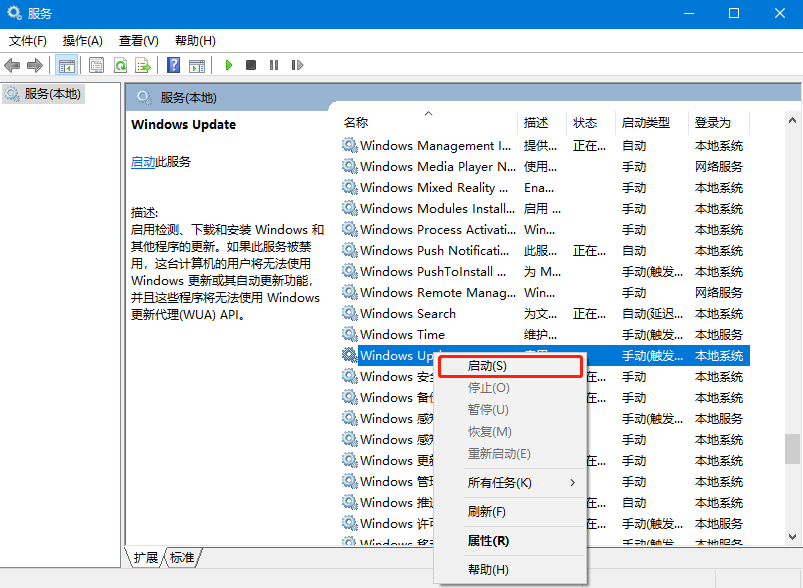Select Windows Media Player N... service
This screenshot has height=588, width=803.
pos(545,166)
